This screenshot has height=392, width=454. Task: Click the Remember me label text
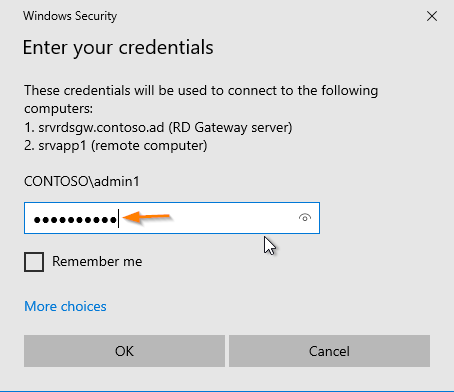click(x=97, y=261)
